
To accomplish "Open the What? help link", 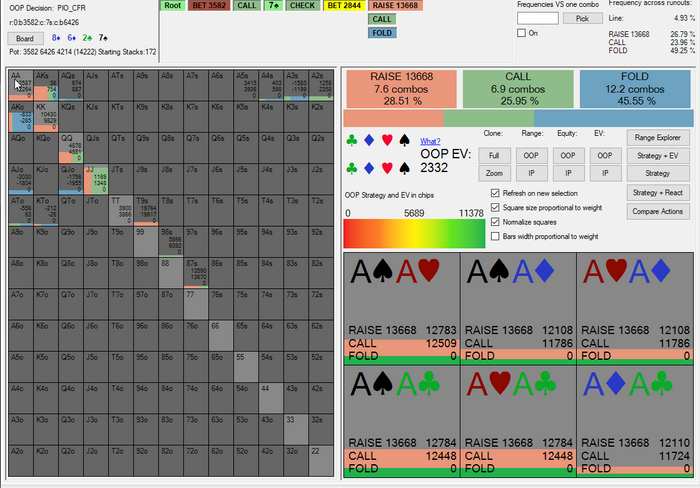I will [x=430, y=141].
